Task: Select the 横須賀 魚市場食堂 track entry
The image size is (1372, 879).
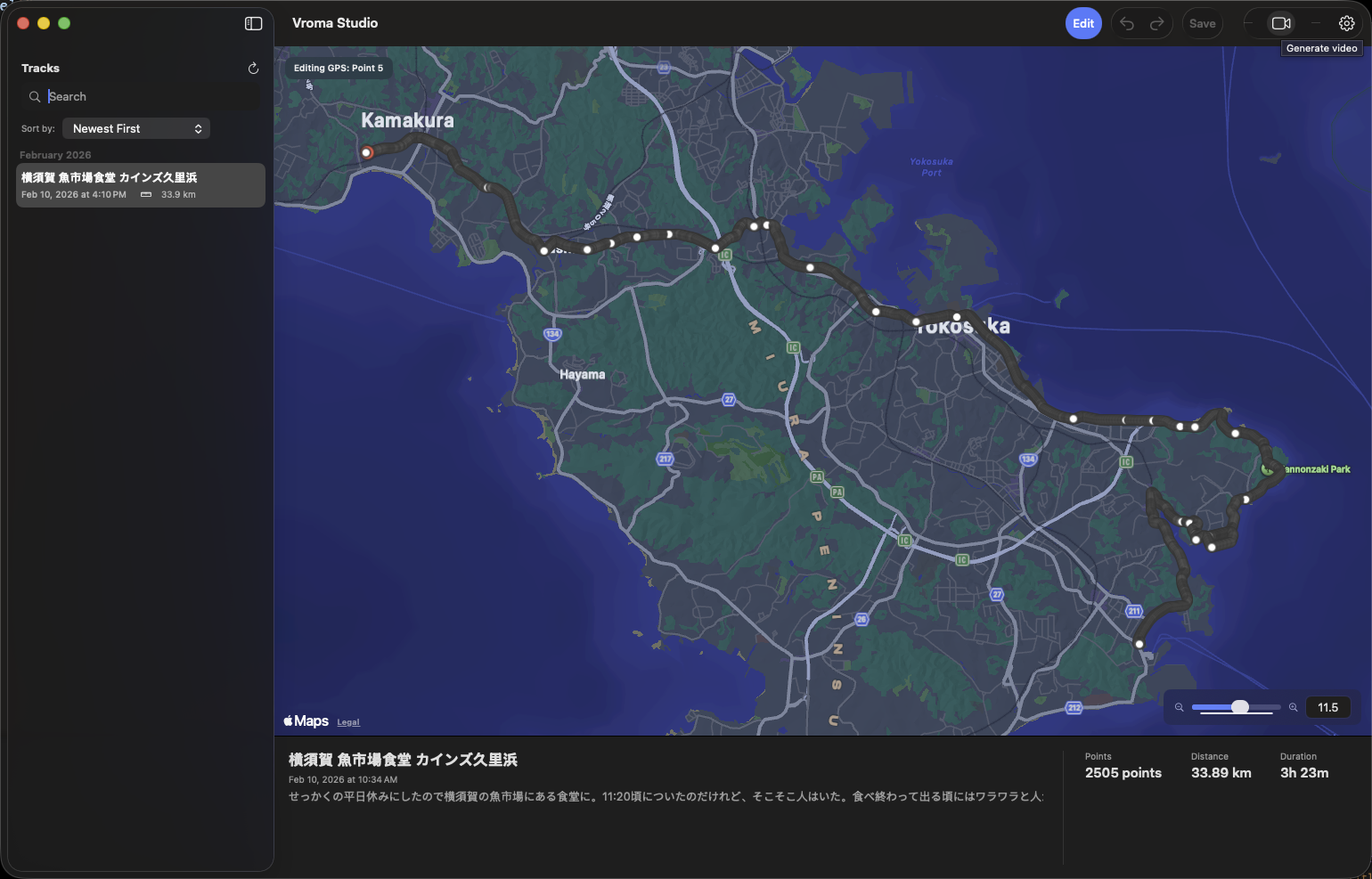Action: pyautogui.click(x=140, y=184)
